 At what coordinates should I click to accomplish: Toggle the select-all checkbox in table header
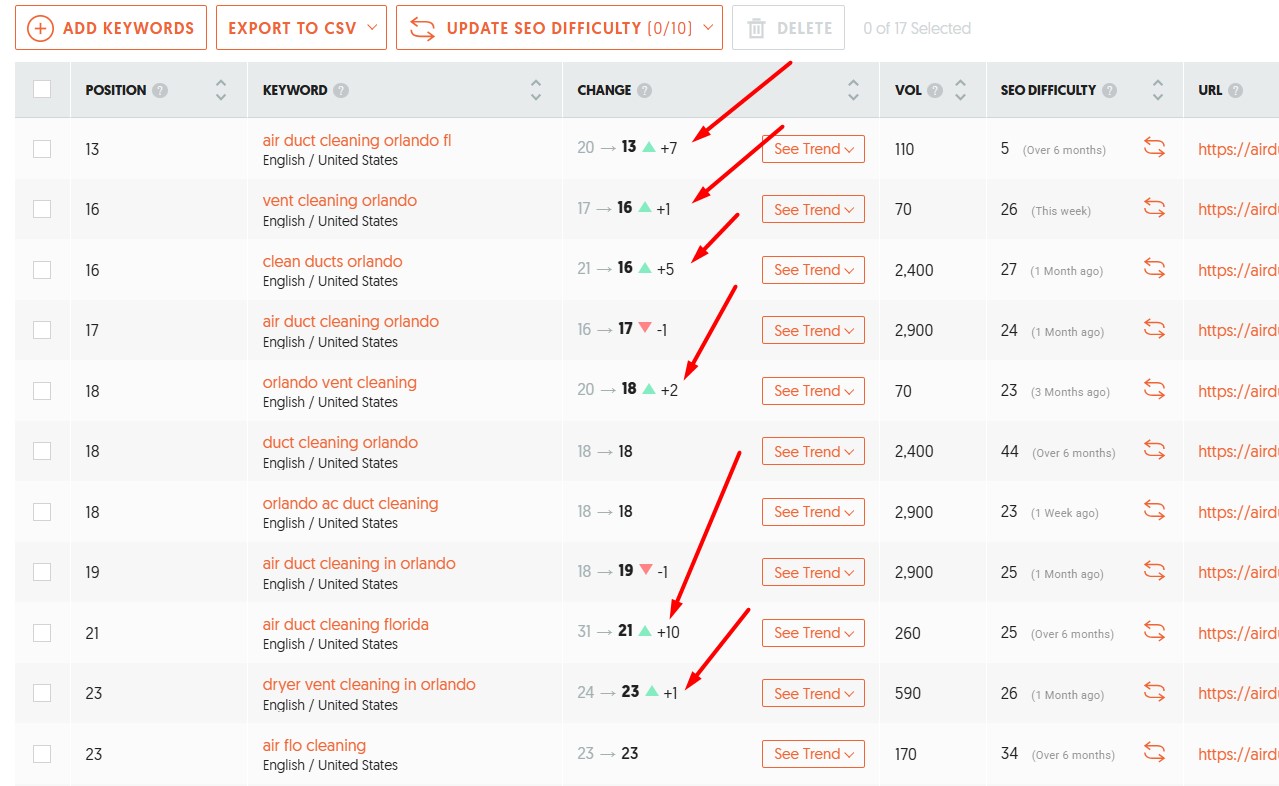(x=42, y=89)
